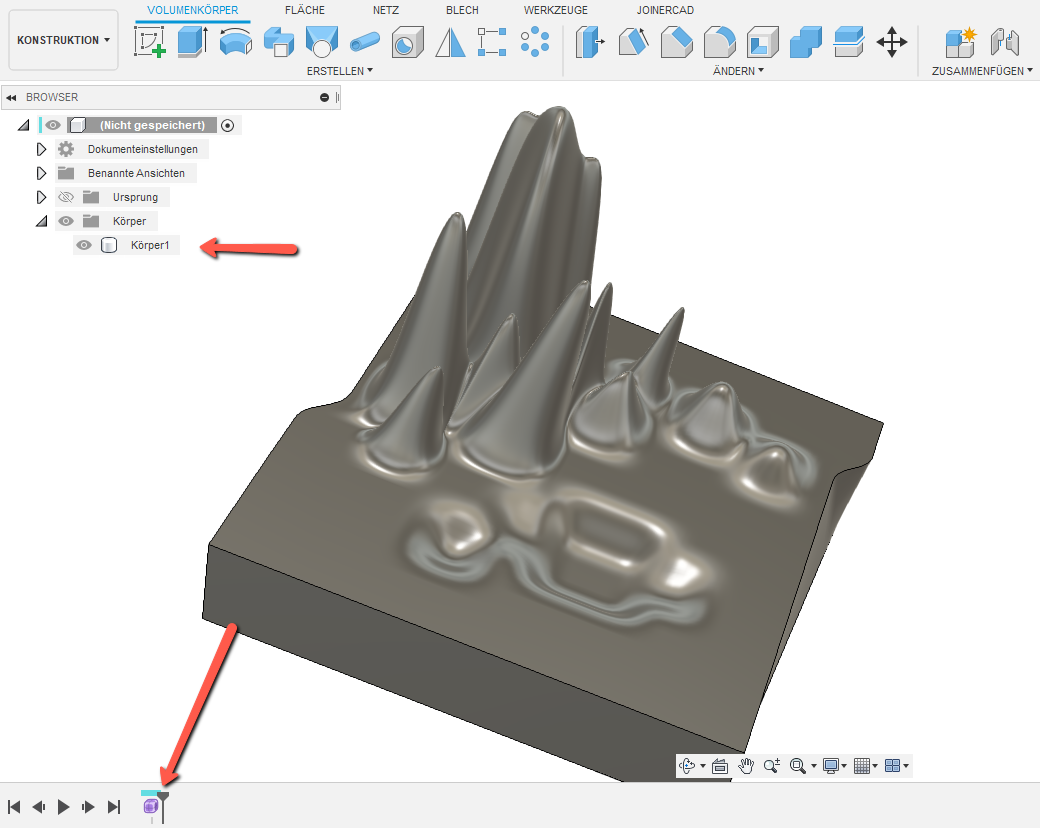Image resolution: width=1040 pixels, height=828 pixels.
Task: Open the Display Settings menu
Action: point(834,766)
